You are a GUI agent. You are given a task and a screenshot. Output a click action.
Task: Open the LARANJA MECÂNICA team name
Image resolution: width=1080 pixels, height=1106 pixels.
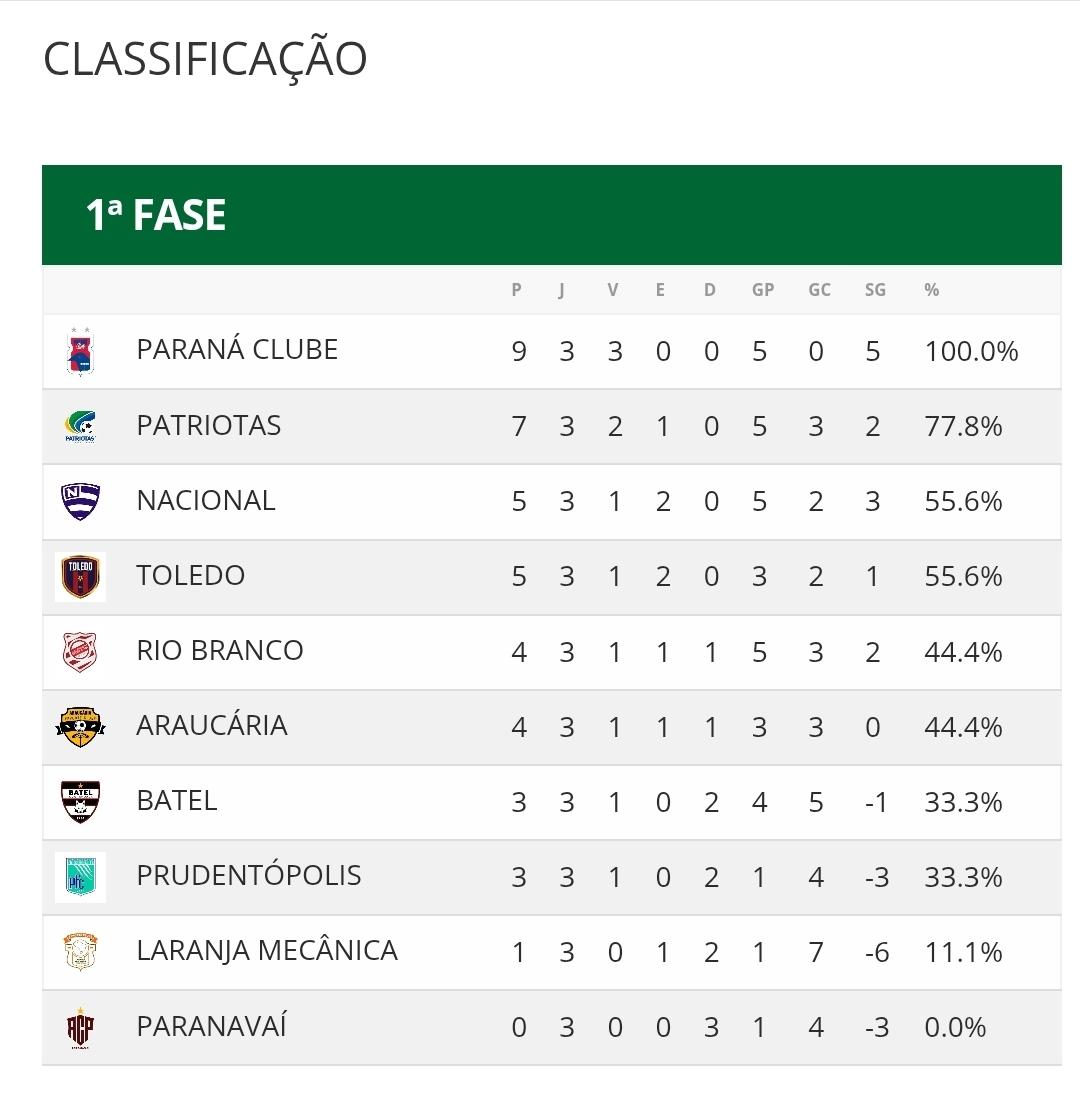coord(267,951)
